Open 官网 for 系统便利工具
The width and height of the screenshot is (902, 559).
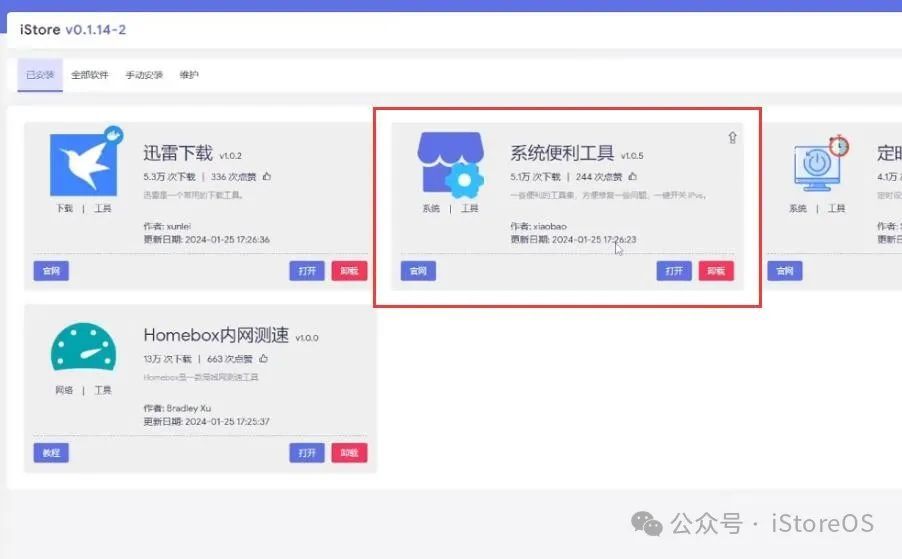point(418,271)
